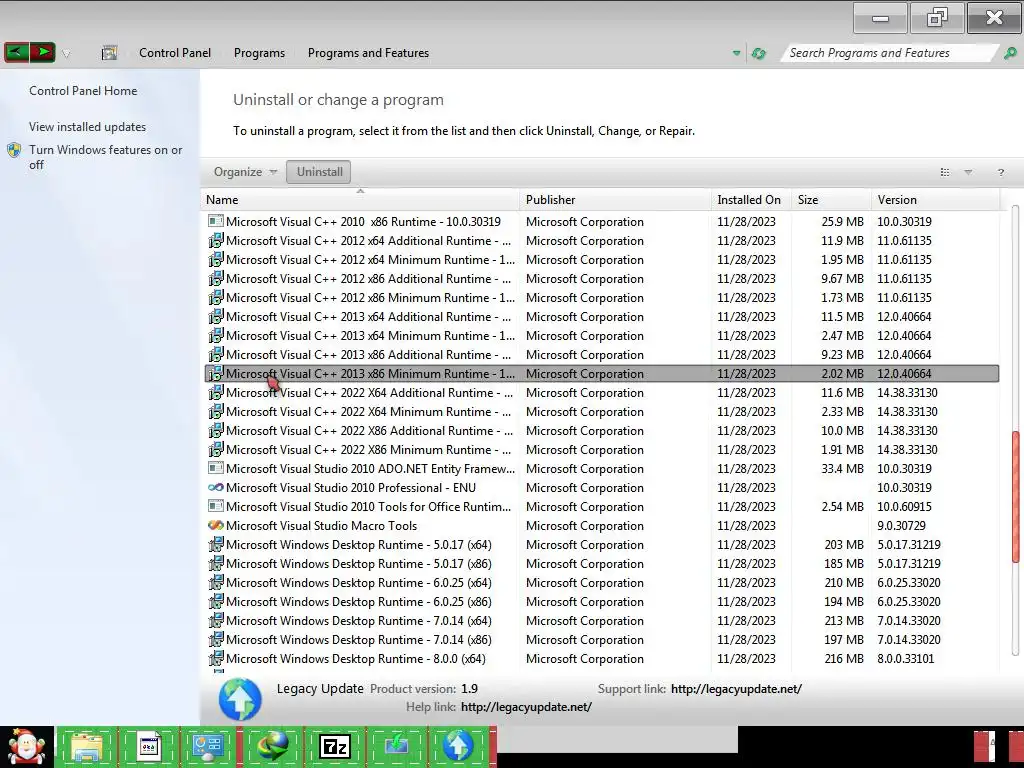Select Visual C++ 2012 x64 Minimum Runtime icon
1024x768 pixels.
(216, 259)
